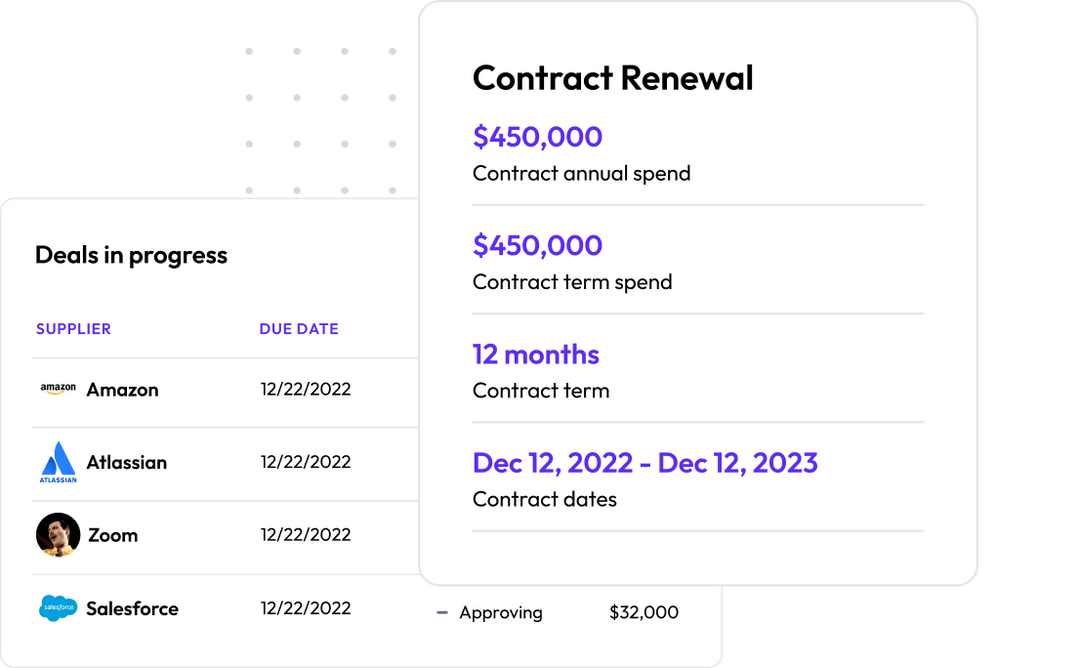1080x668 pixels.
Task: Click a dot in the decorative dot grid
Action: coord(296,97)
